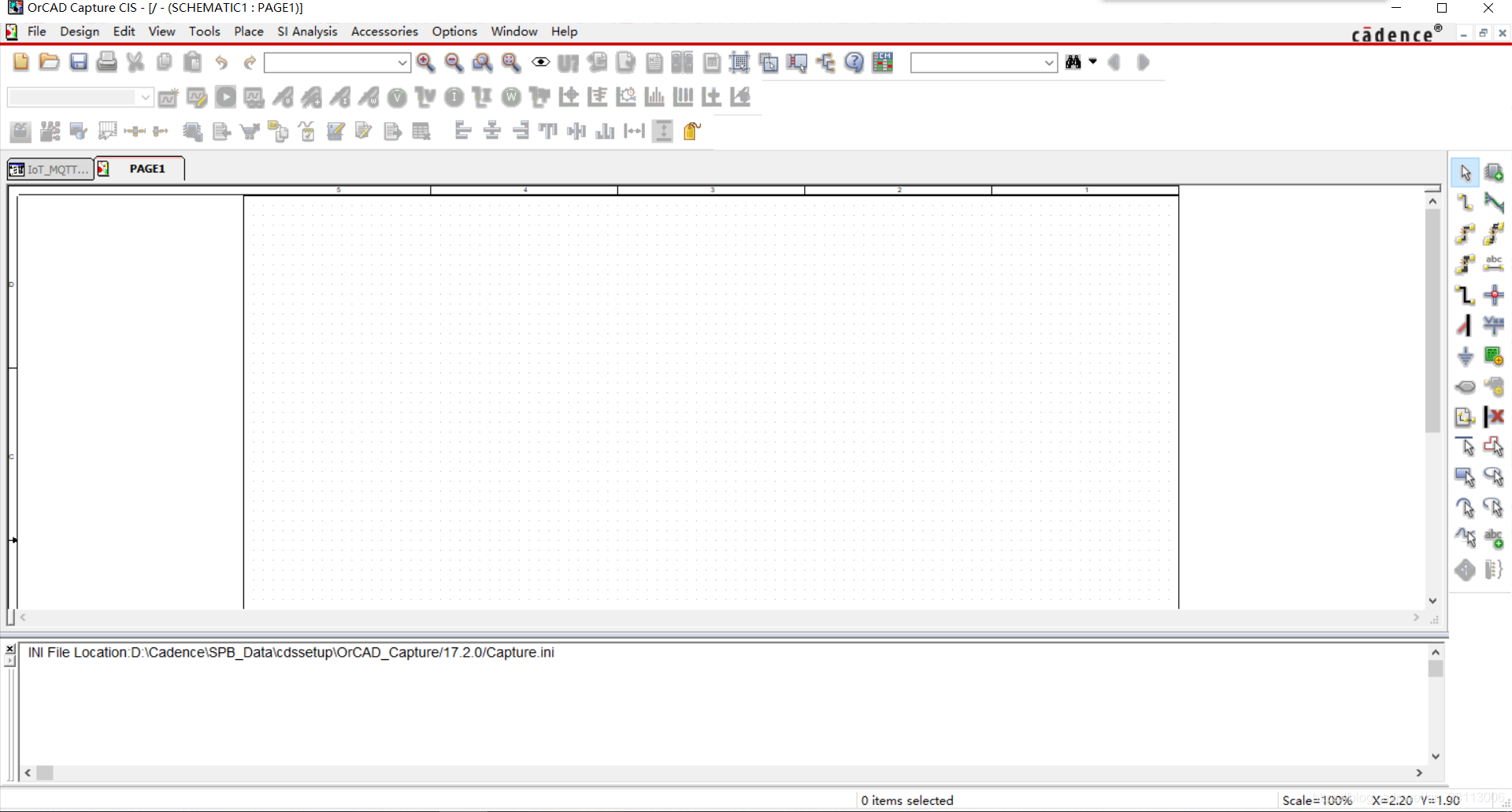Screen dimensions: 1512x812
Task: Close the session log panel
Action: coord(9,649)
